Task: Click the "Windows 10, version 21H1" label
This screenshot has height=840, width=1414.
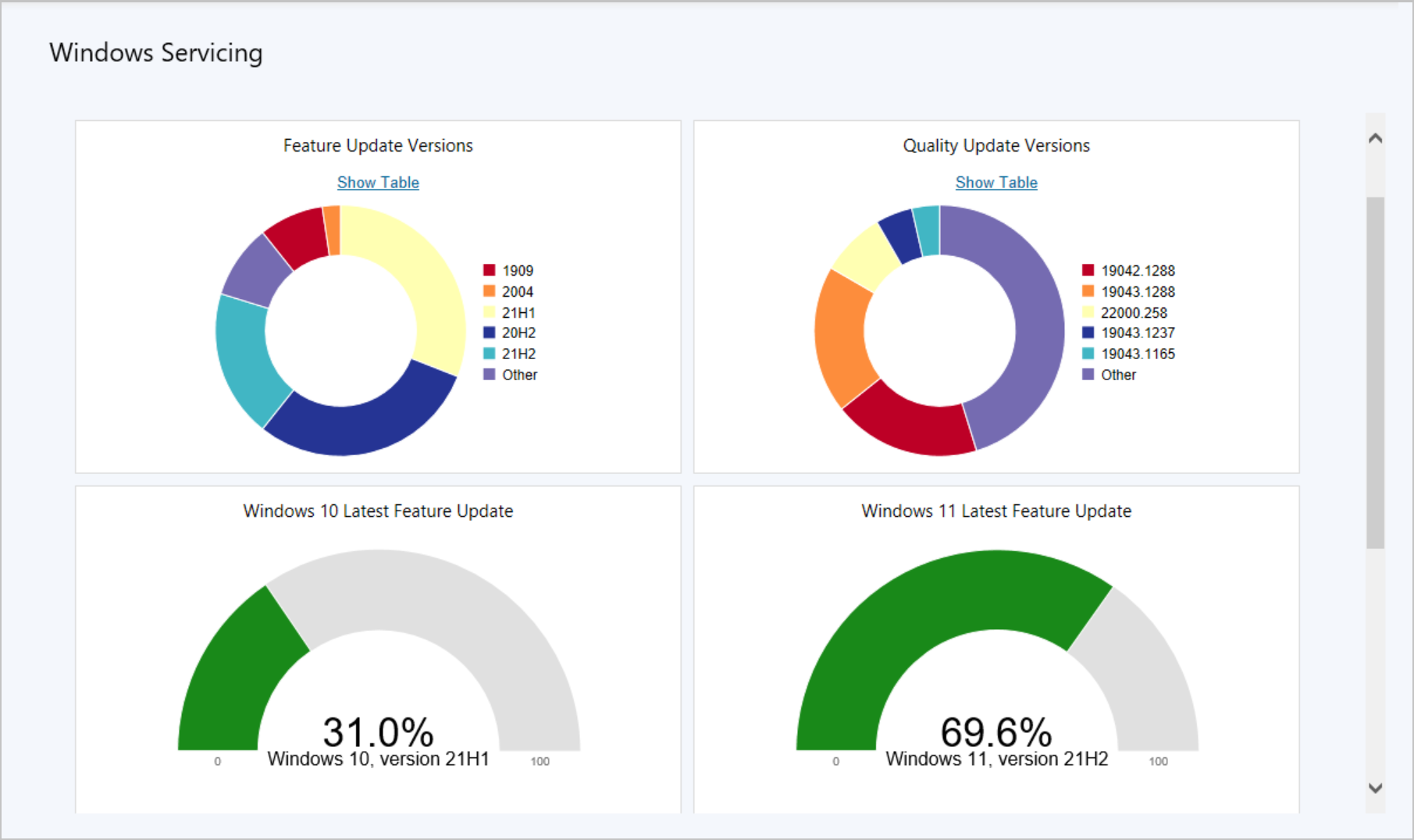Action: point(378,759)
